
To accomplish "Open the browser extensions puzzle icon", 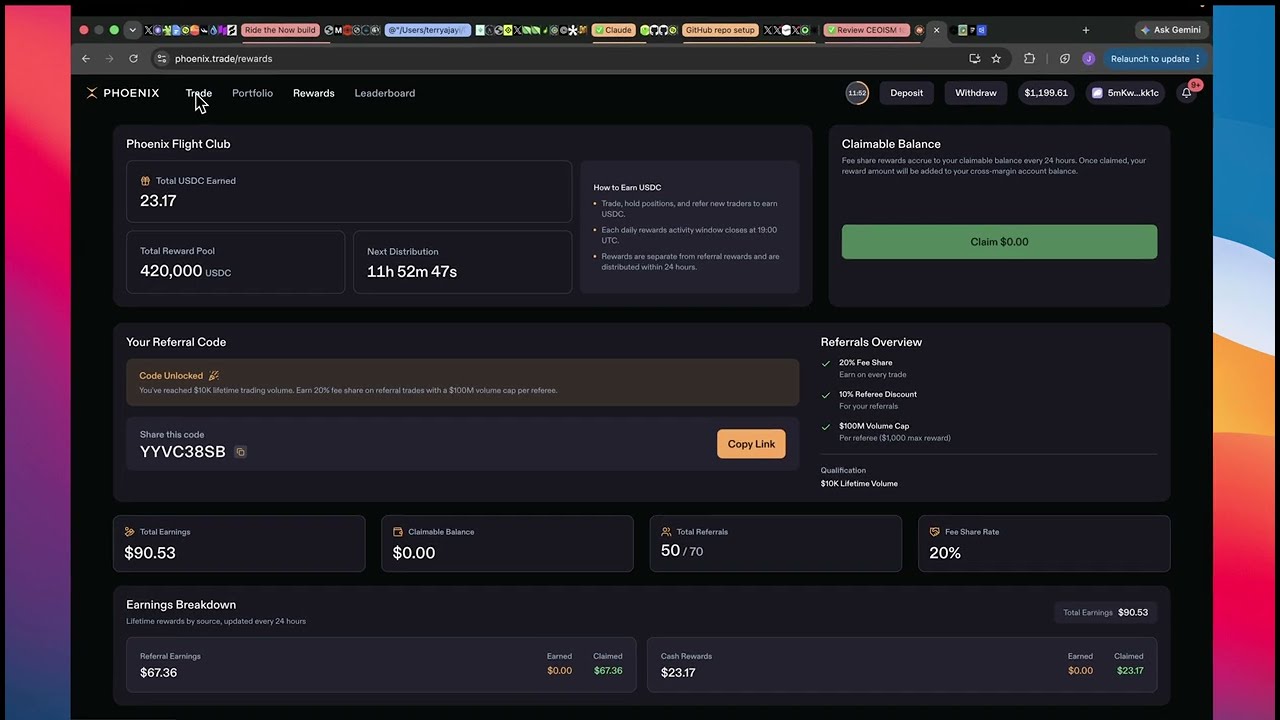I will pos(1029,59).
